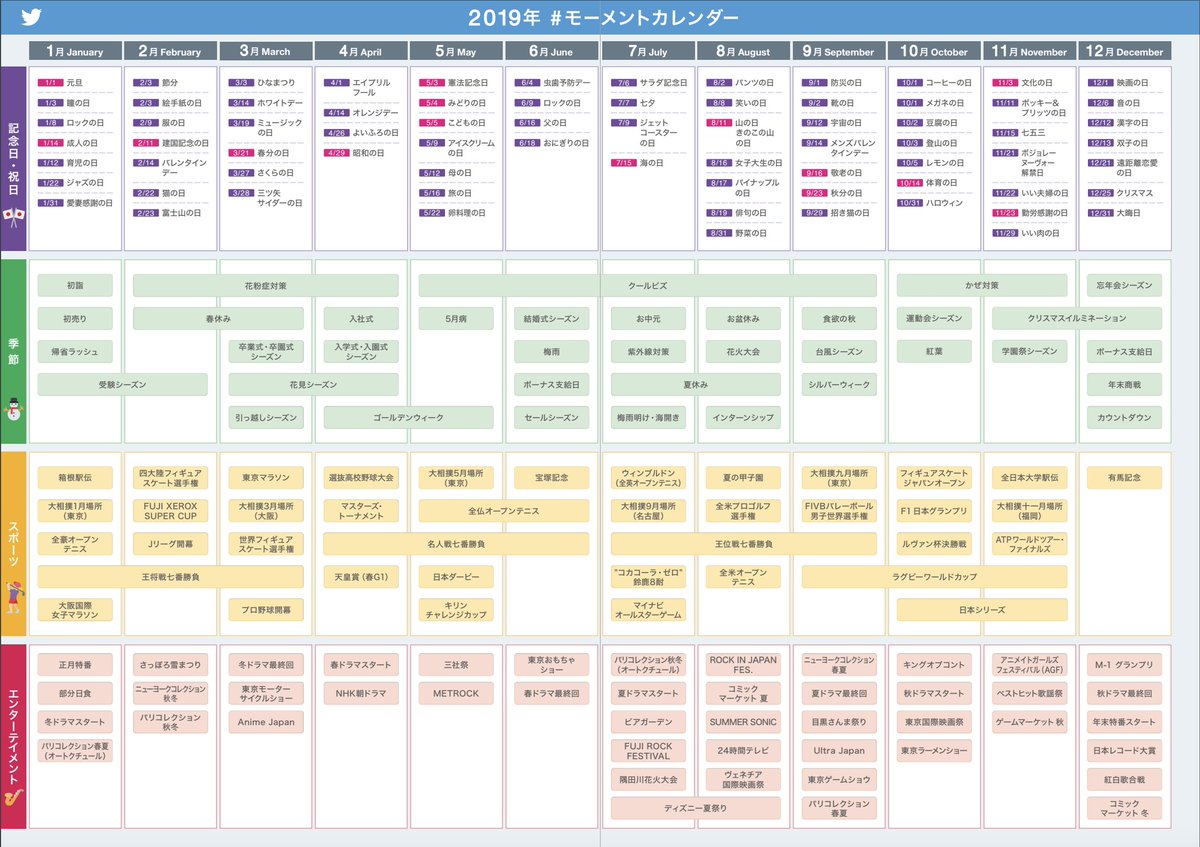Click the Anime Japan box
Image resolution: width=1200 pixels, height=847 pixels.
pyautogui.click(x=266, y=722)
